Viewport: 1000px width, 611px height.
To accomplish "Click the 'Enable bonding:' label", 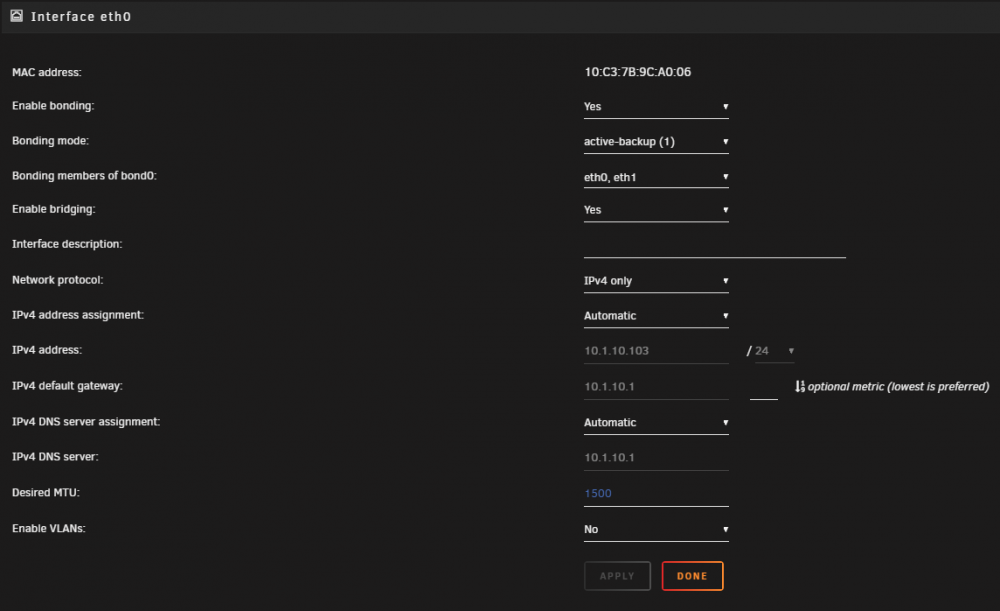I will 53,106.
